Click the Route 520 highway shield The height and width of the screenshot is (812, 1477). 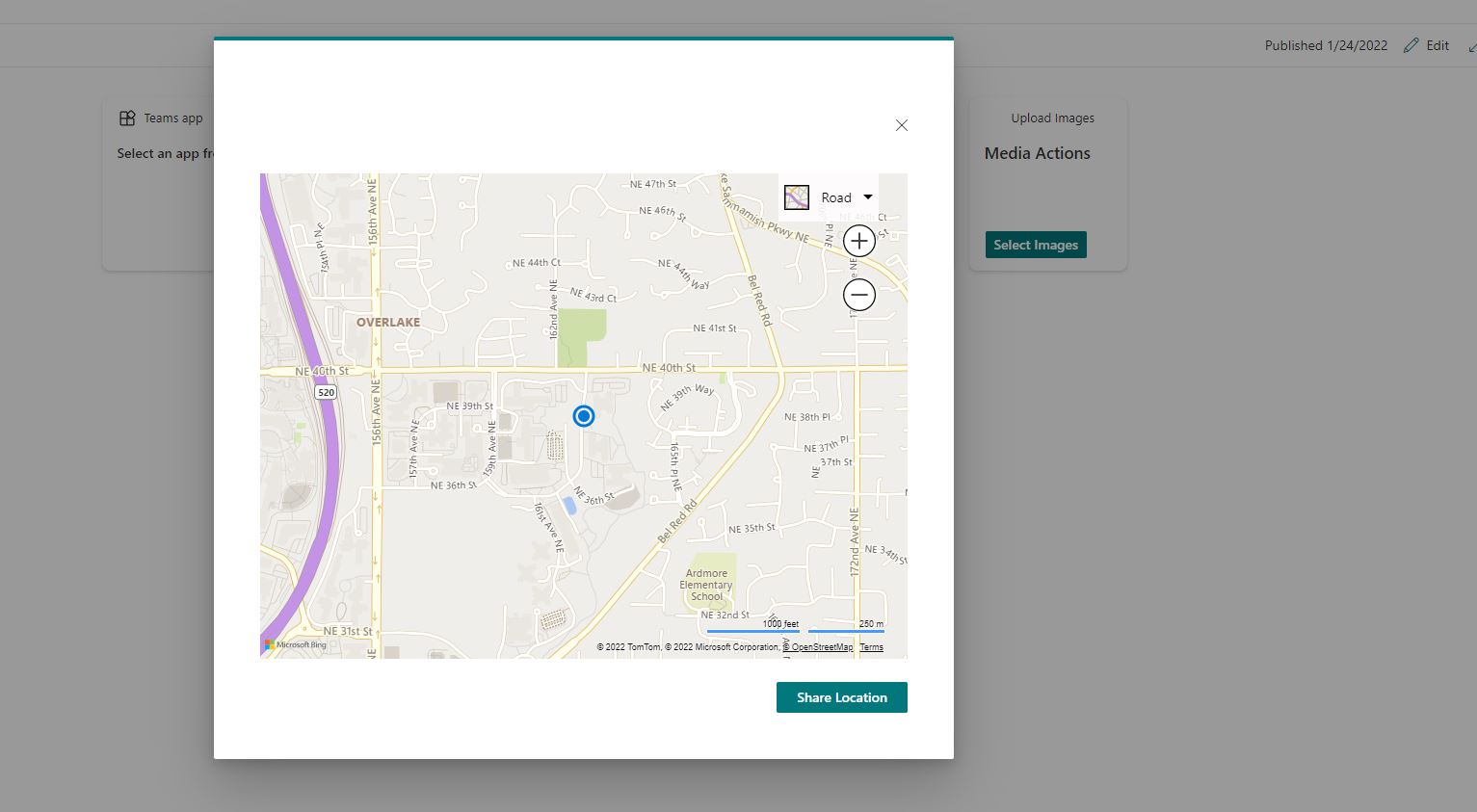tap(326, 391)
